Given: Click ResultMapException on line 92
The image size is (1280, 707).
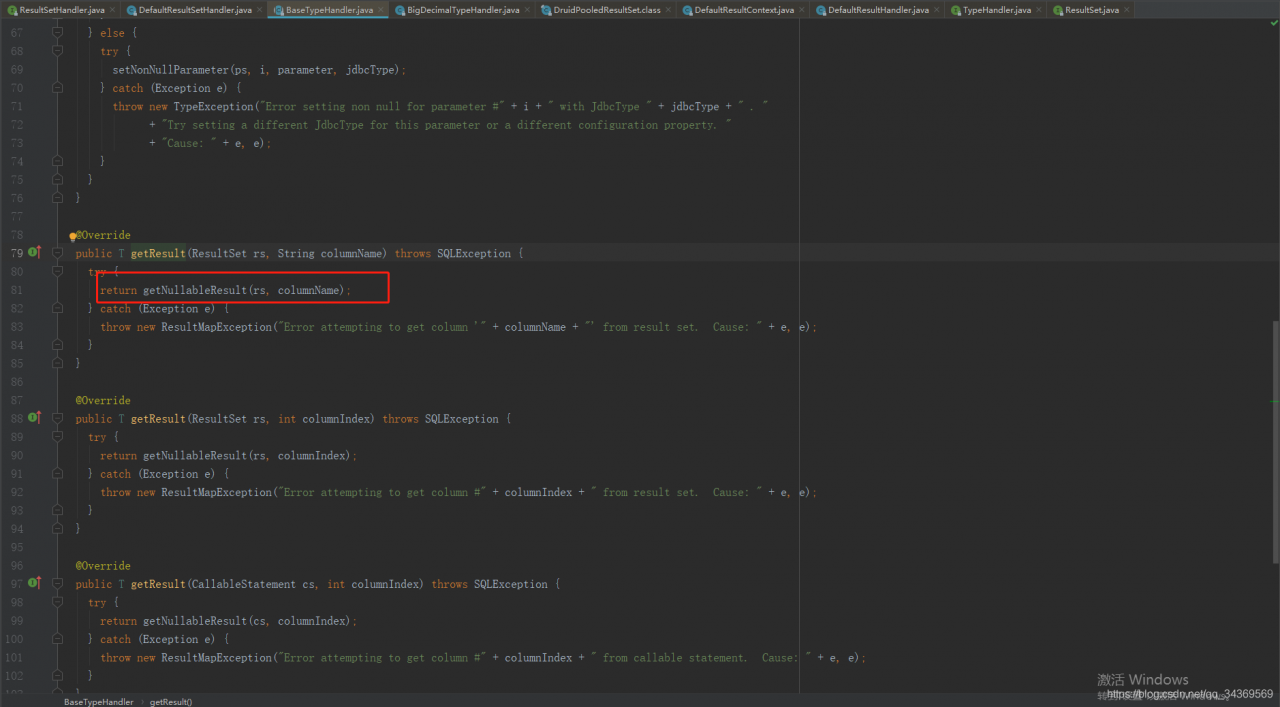Looking at the screenshot, I should click(x=217, y=492).
